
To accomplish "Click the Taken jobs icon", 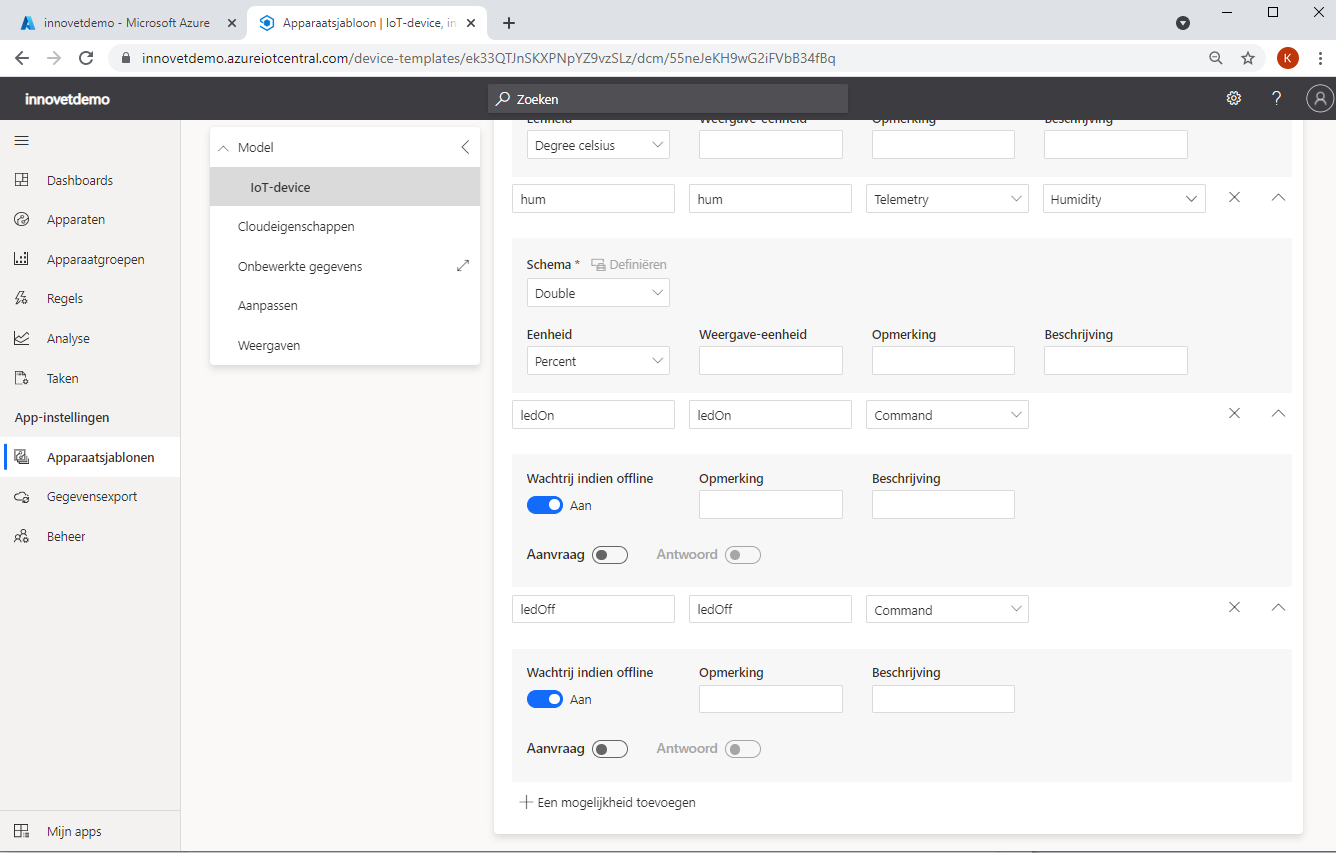I will point(22,378).
